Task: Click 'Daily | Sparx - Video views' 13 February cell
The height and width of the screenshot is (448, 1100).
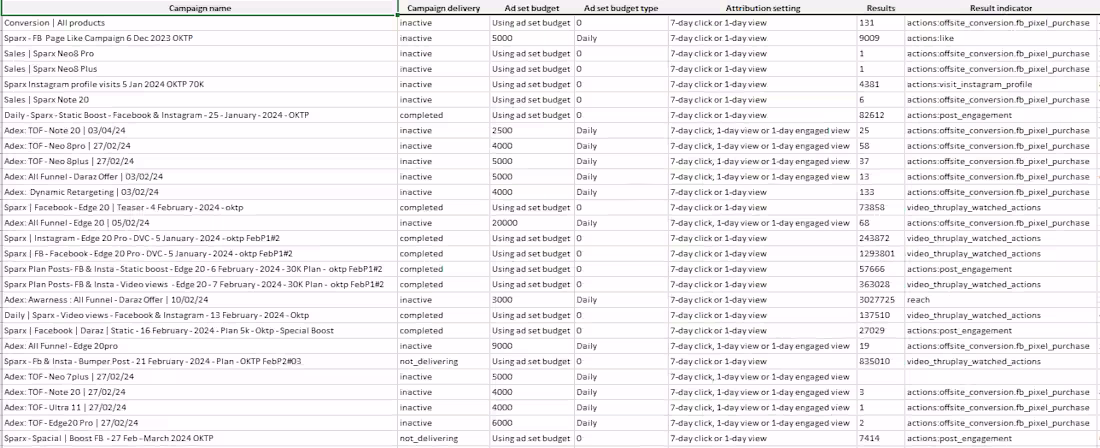Action: [199, 315]
